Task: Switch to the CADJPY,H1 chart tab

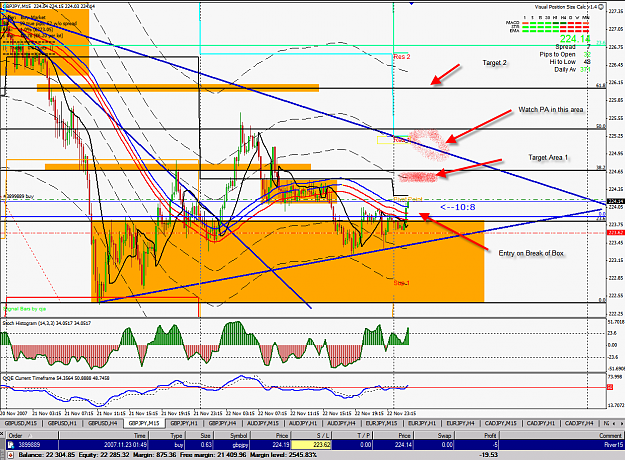Action: (x=541, y=423)
